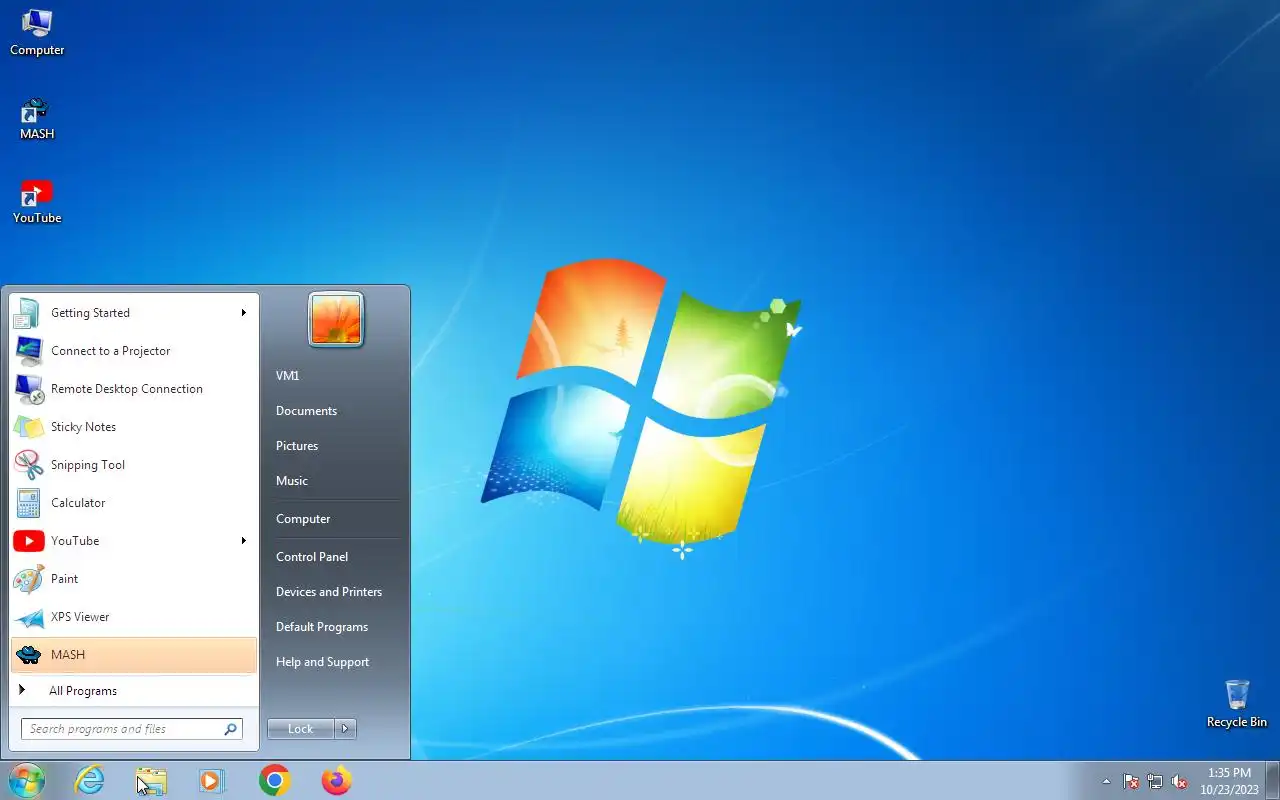Click the Sticky Notes icon
The height and width of the screenshot is (800, 1280).
pos(28,427)
